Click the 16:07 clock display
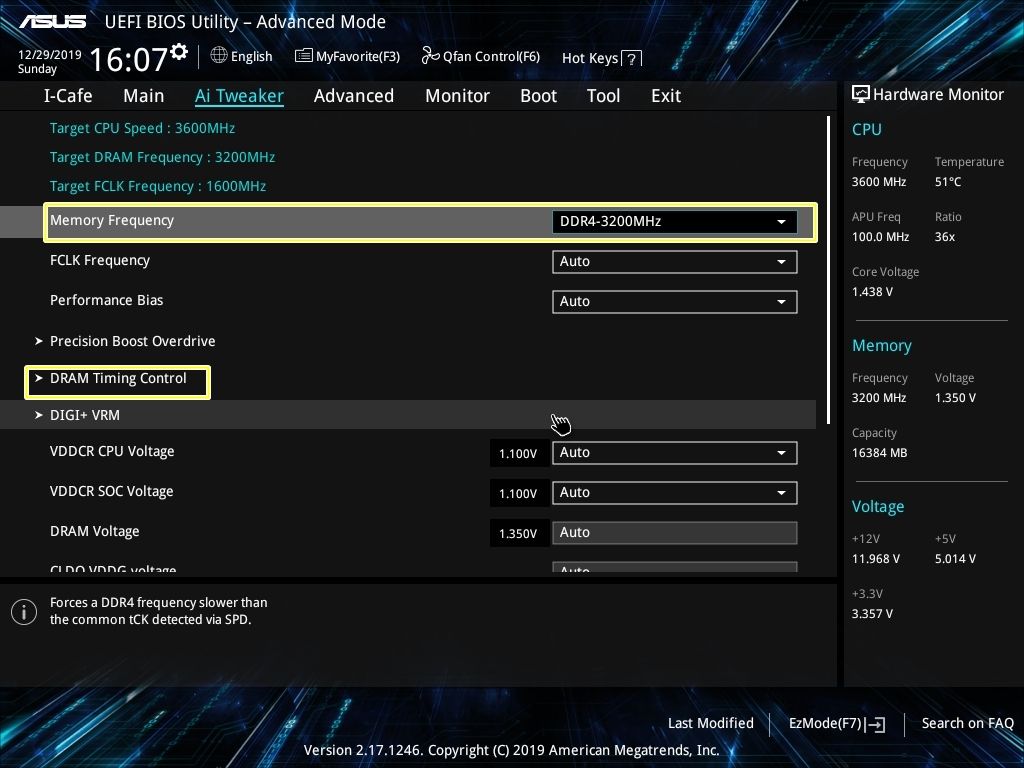The image size is (1024, 768). [129, 60]
